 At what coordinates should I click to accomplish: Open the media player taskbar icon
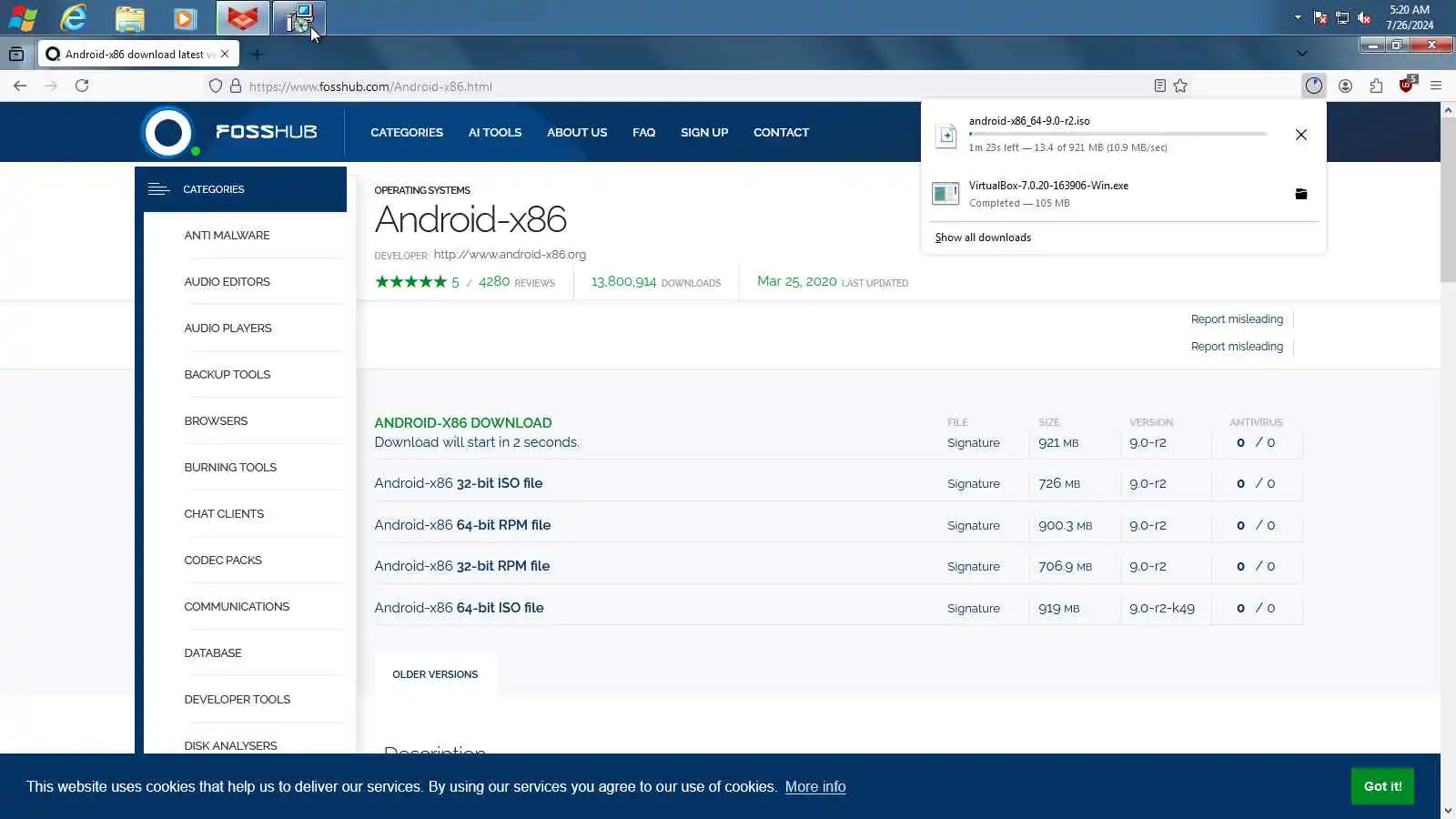(x=185, y=17)
